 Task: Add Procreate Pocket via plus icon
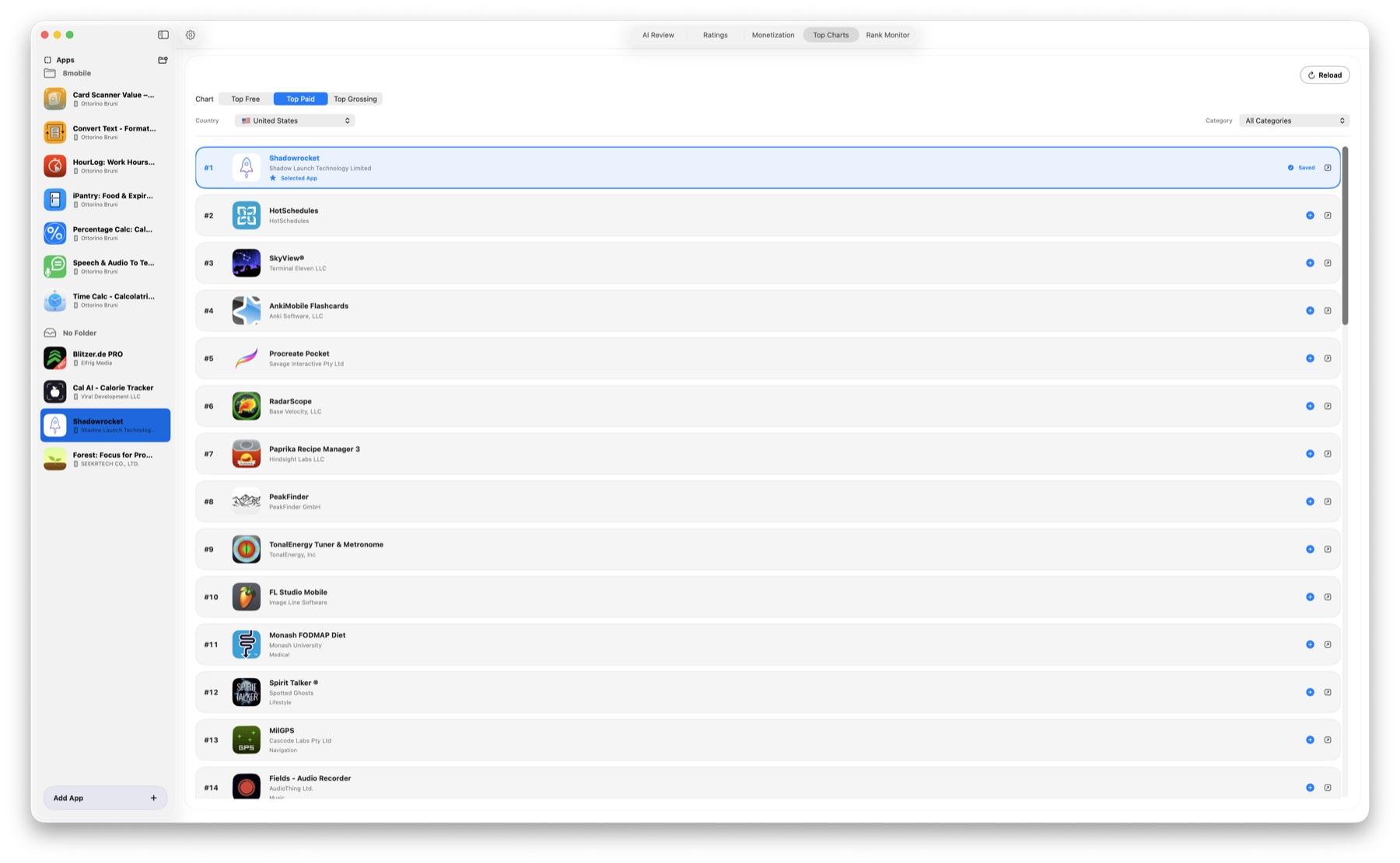point(1310,358)
